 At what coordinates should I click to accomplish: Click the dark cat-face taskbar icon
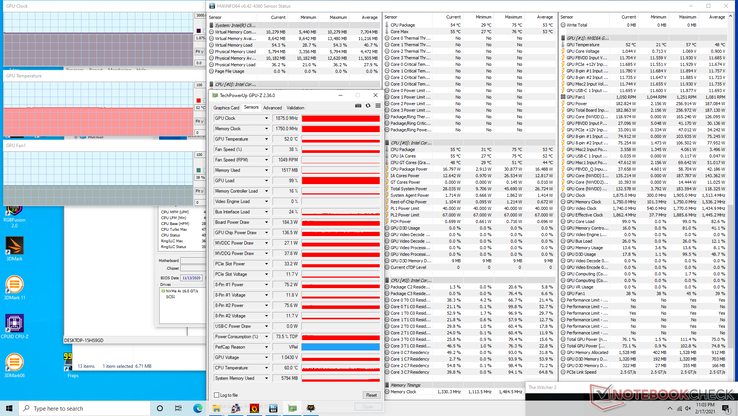pos(311,408)
